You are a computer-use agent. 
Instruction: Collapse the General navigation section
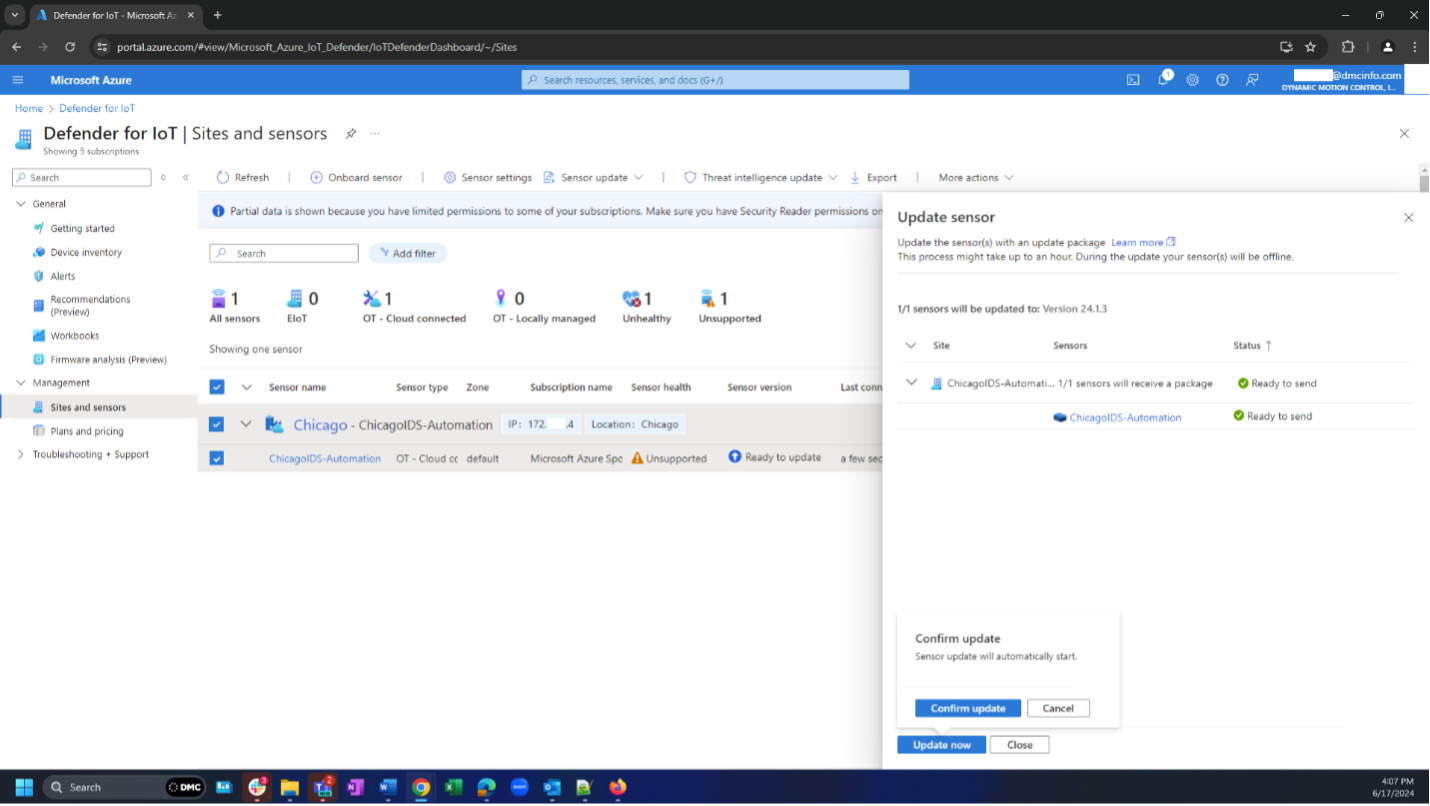20,203
